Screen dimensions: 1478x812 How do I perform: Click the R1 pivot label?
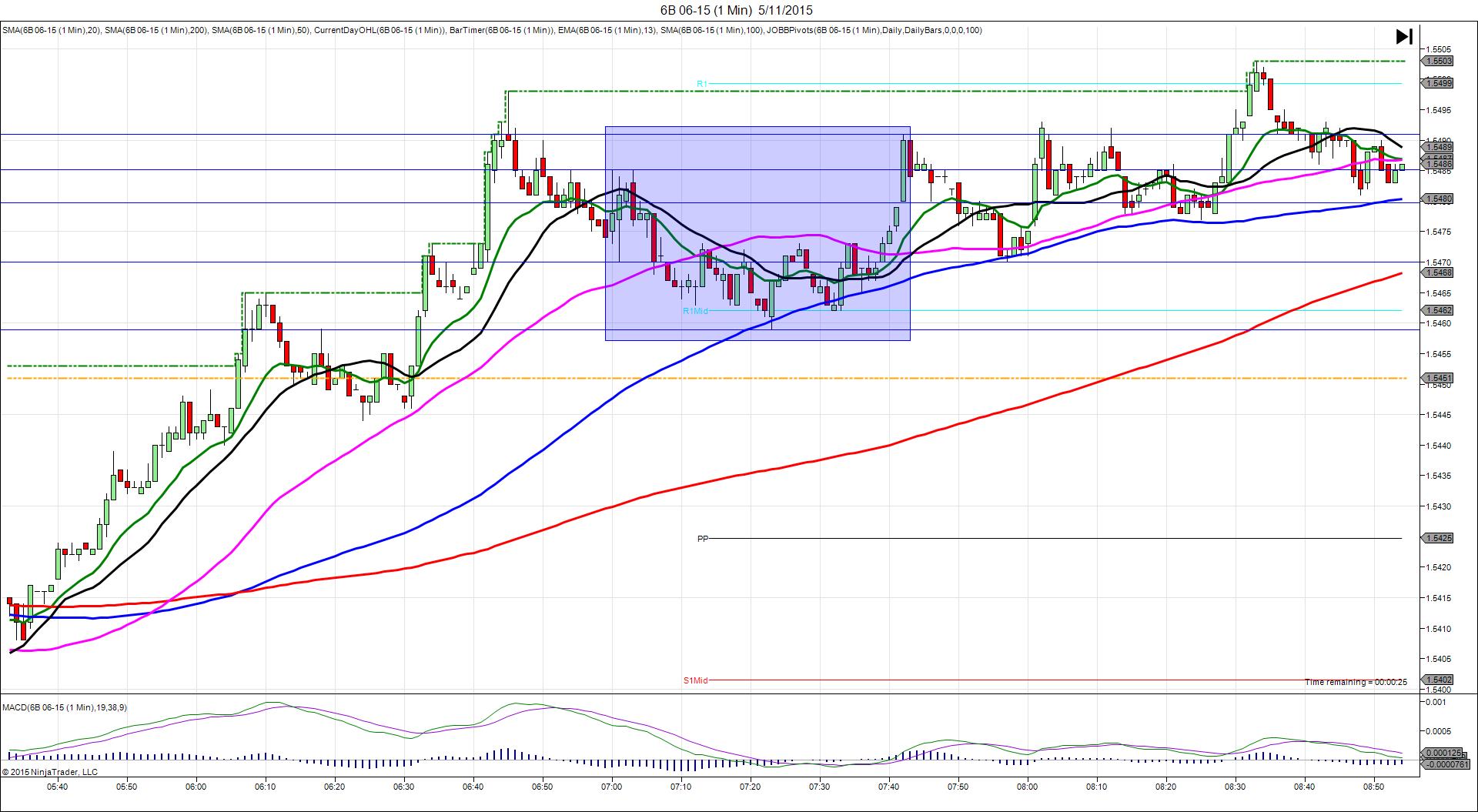point(702,83)
